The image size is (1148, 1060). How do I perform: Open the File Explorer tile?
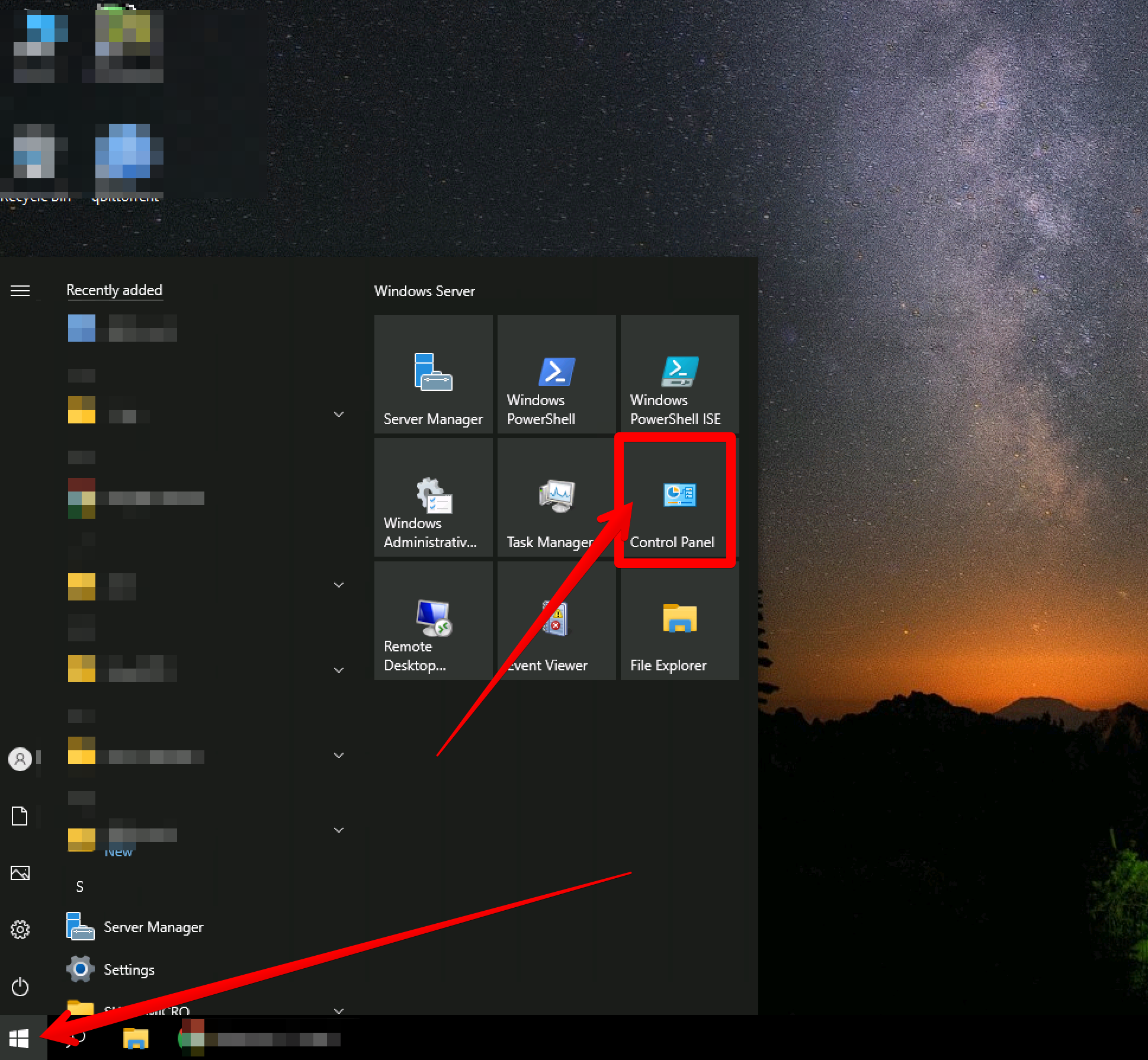coord(679,621)
